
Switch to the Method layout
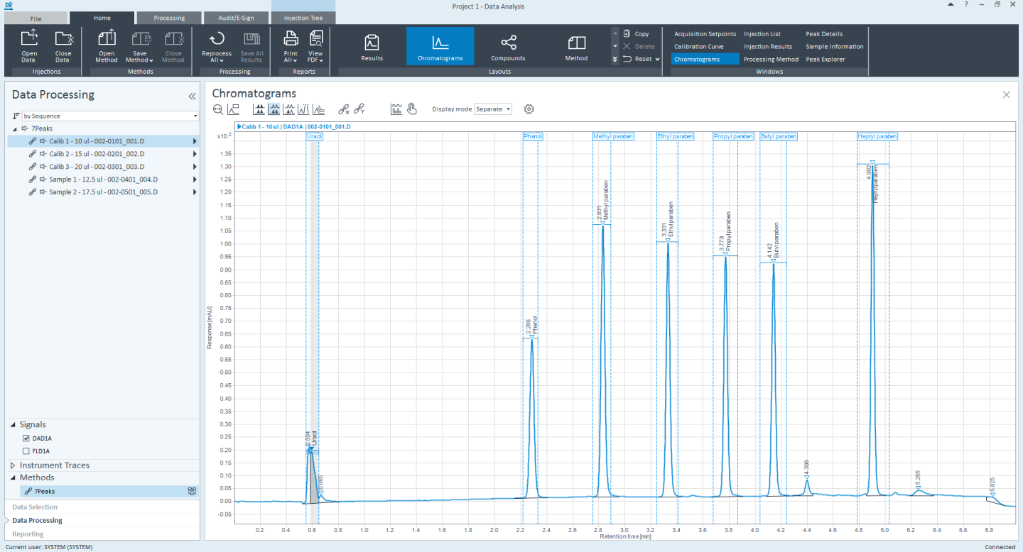(x=576, y=46)
